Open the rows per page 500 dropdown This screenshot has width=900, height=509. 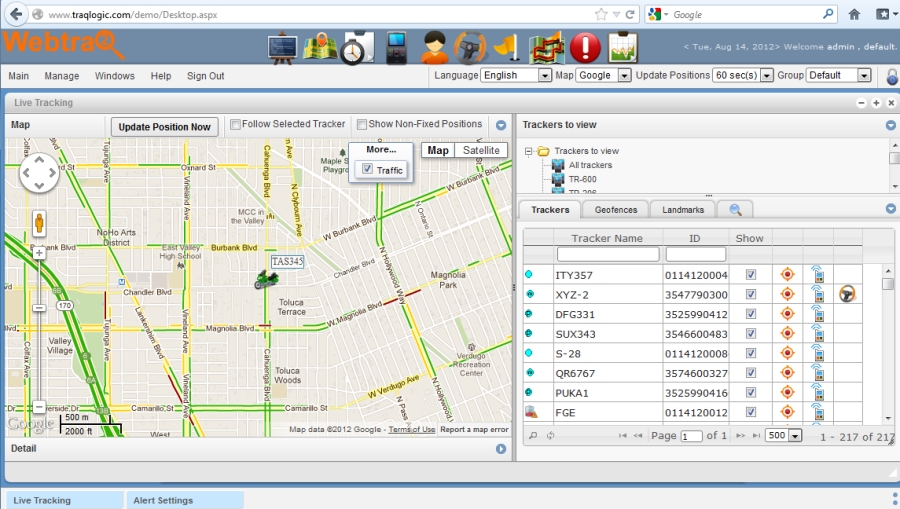point(784,436)
